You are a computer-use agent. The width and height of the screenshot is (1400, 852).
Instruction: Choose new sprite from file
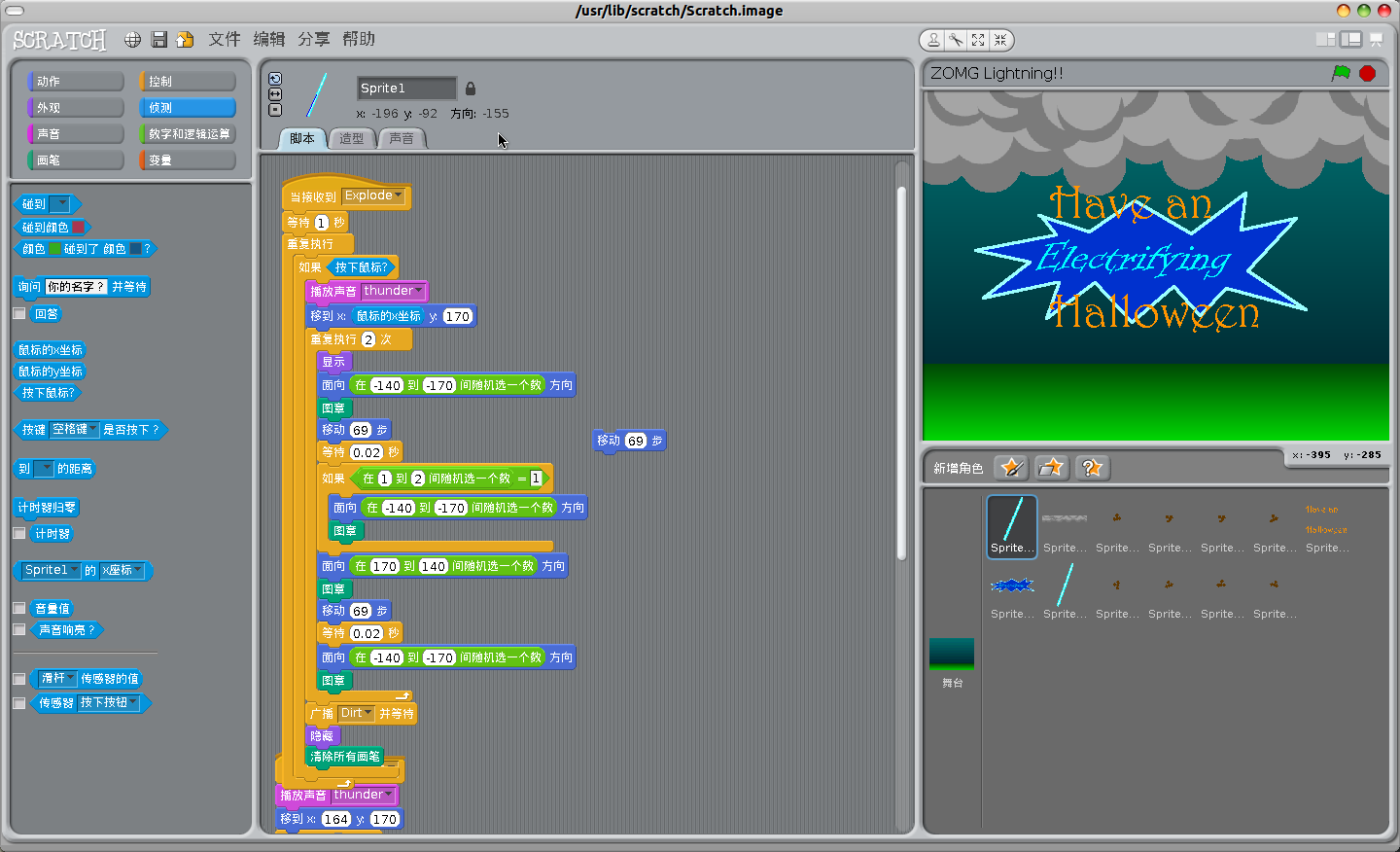[1052, 468]
